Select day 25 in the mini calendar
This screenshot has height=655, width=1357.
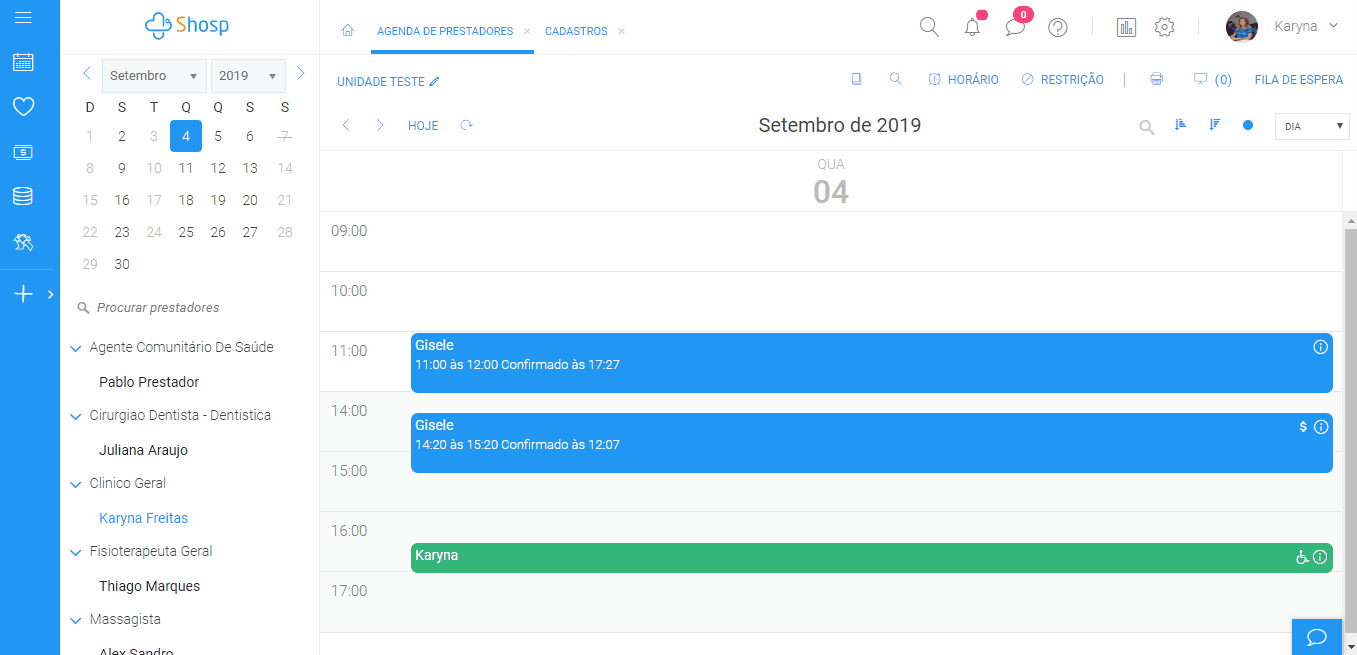click(x=186, y=232)
